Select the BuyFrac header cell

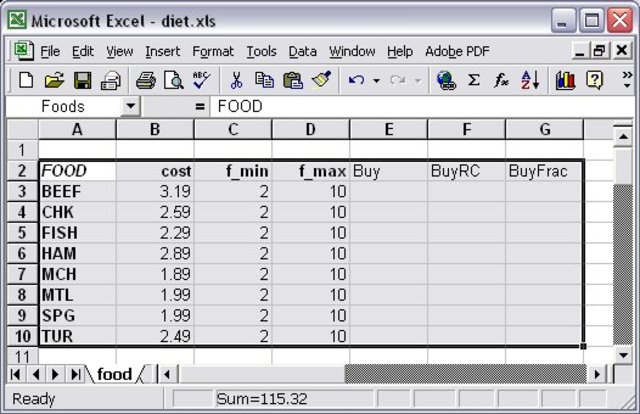(544, 171)
